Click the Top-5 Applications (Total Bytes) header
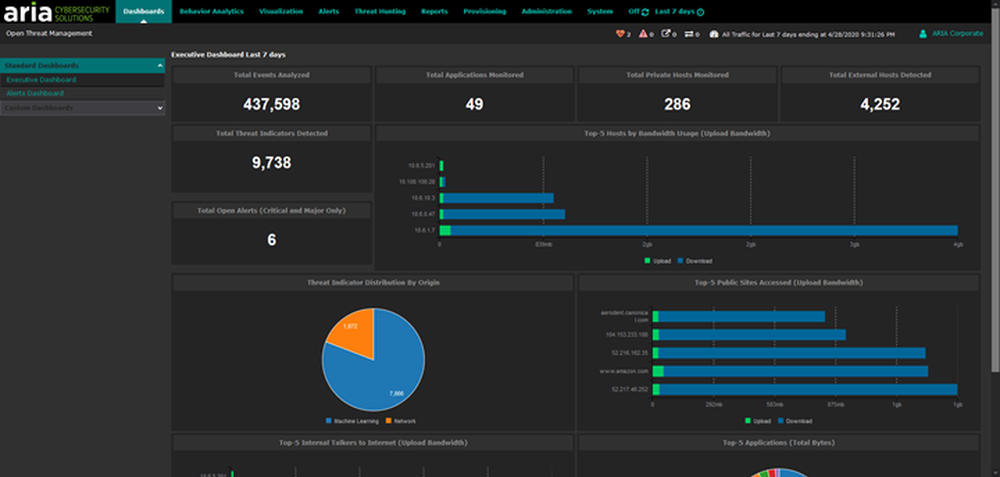Screen dimensions: 1000x477 (779, 443)
